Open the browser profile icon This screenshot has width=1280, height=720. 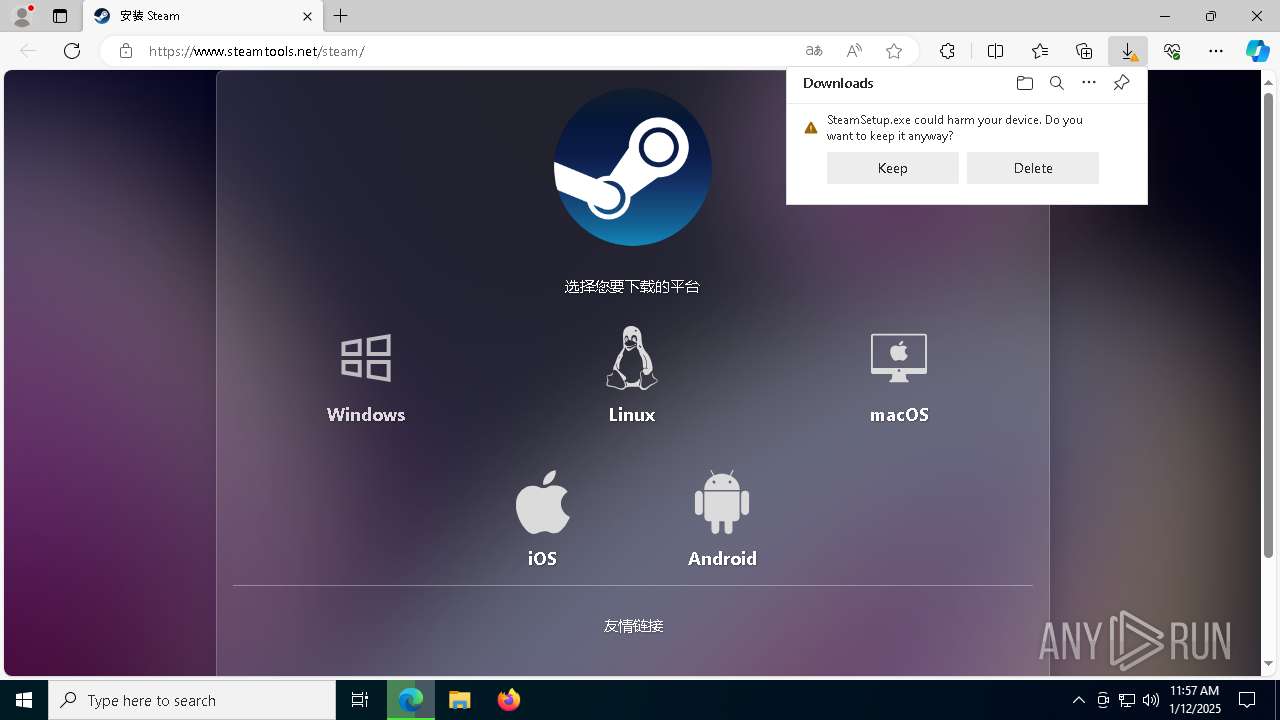22,16
